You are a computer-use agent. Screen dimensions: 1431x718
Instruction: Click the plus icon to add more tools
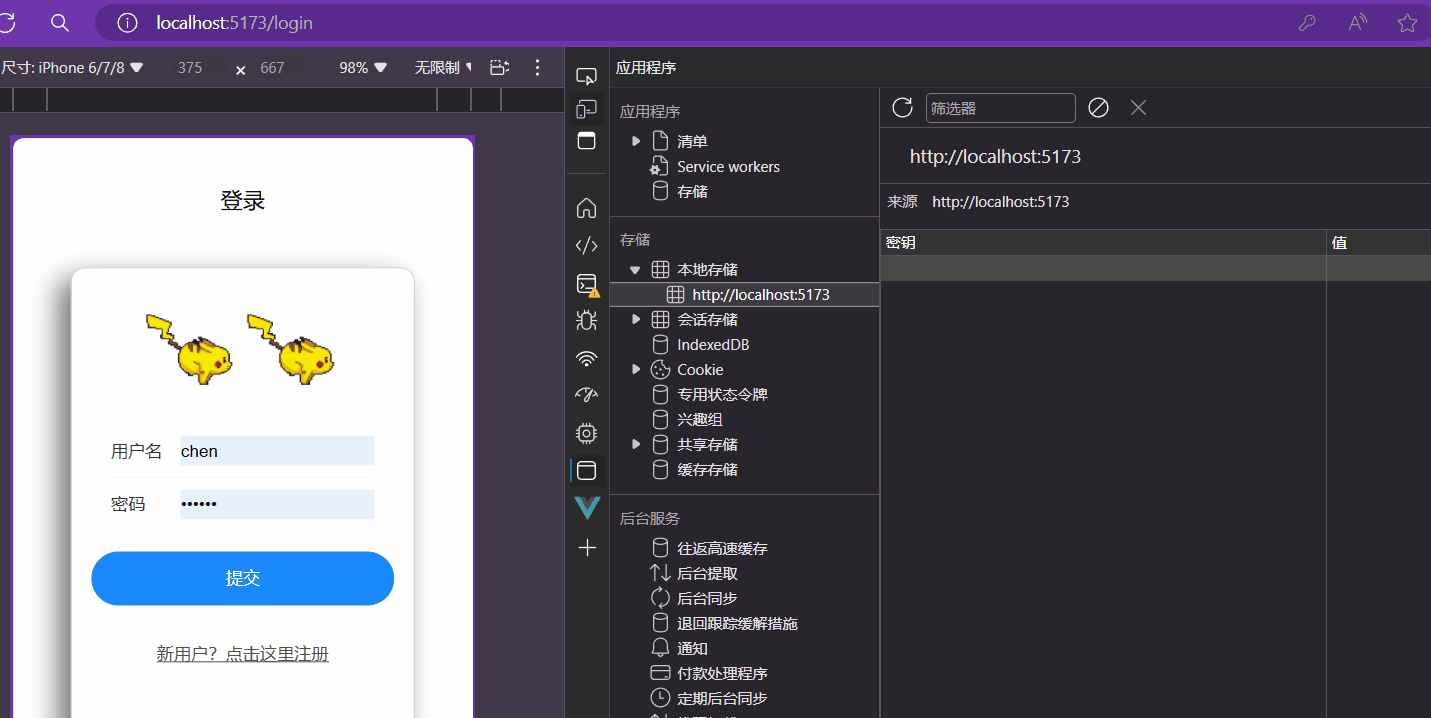pos(587,548)
